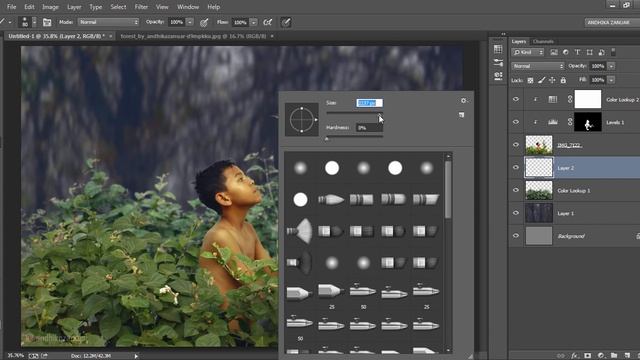Hide the Background layer
640x360 pixels.
click(516, 236)
